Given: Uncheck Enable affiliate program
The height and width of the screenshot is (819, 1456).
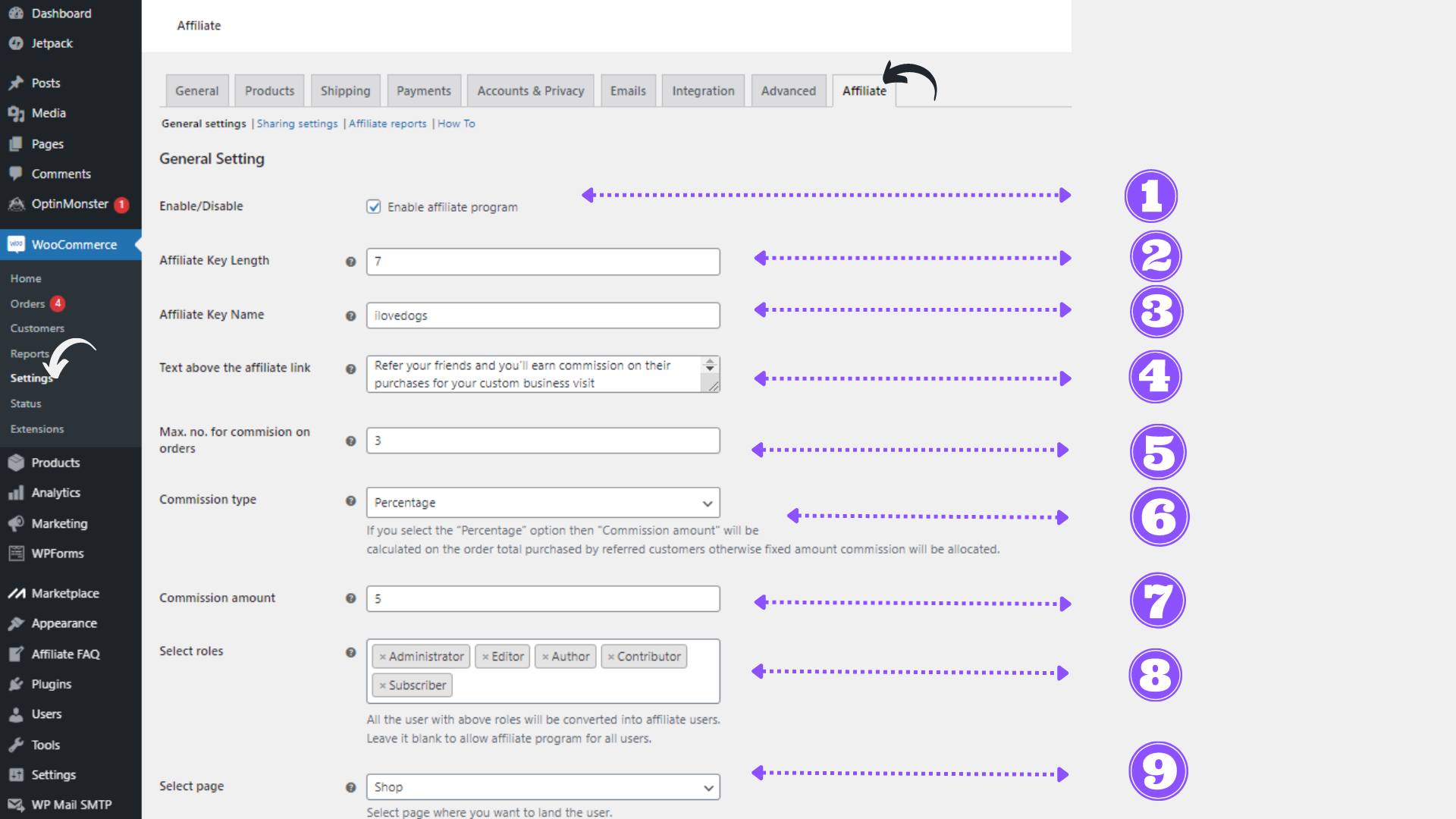Looking at the screenshot, I should pos(374,206).
